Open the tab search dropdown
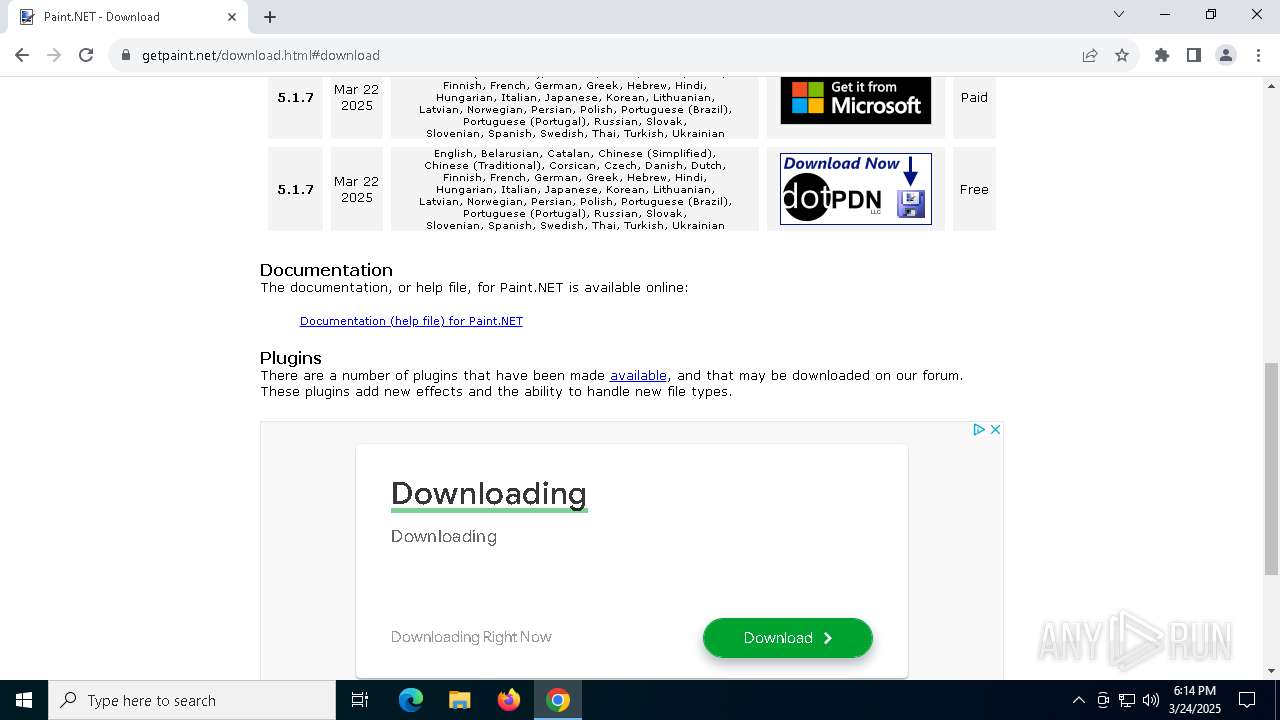The image size is (1280, 720). click(x=1119, y=14)
